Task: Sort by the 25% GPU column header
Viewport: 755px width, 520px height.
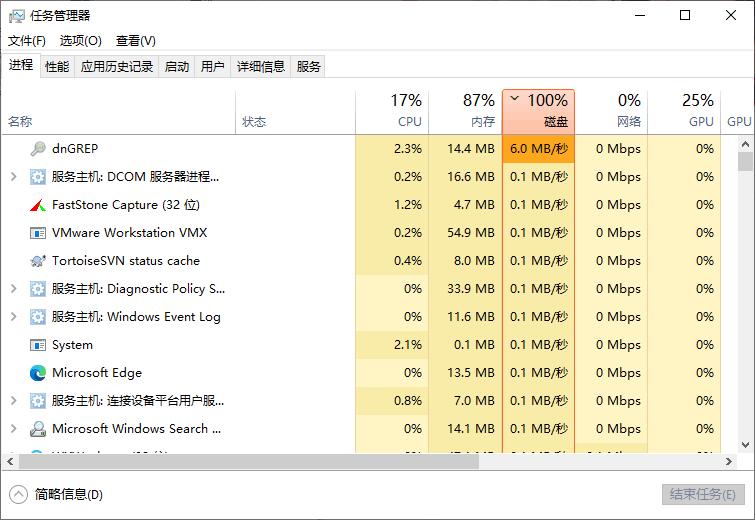Action: tap(684, 112)
